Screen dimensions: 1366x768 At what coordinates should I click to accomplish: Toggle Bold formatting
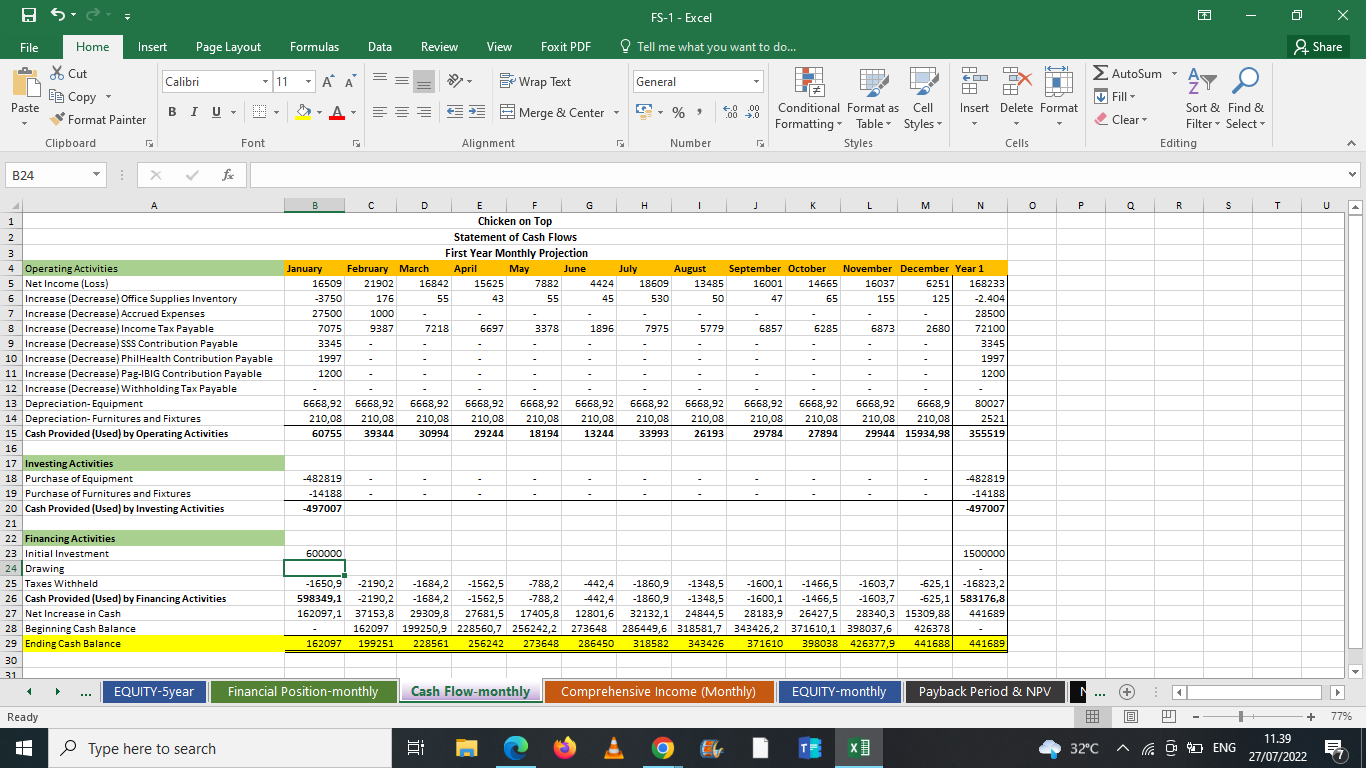[173, 113]
